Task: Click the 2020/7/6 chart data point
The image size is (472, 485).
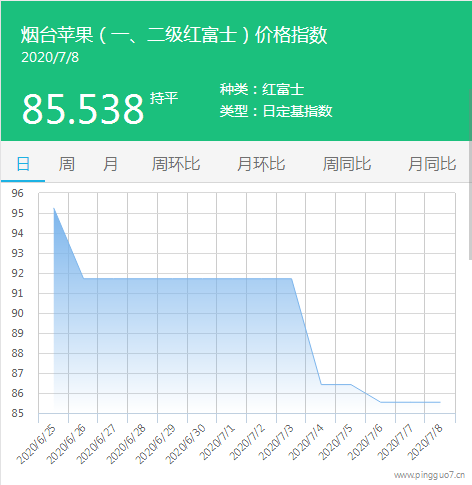Action: pyautogui.click(x=381, y=402)
